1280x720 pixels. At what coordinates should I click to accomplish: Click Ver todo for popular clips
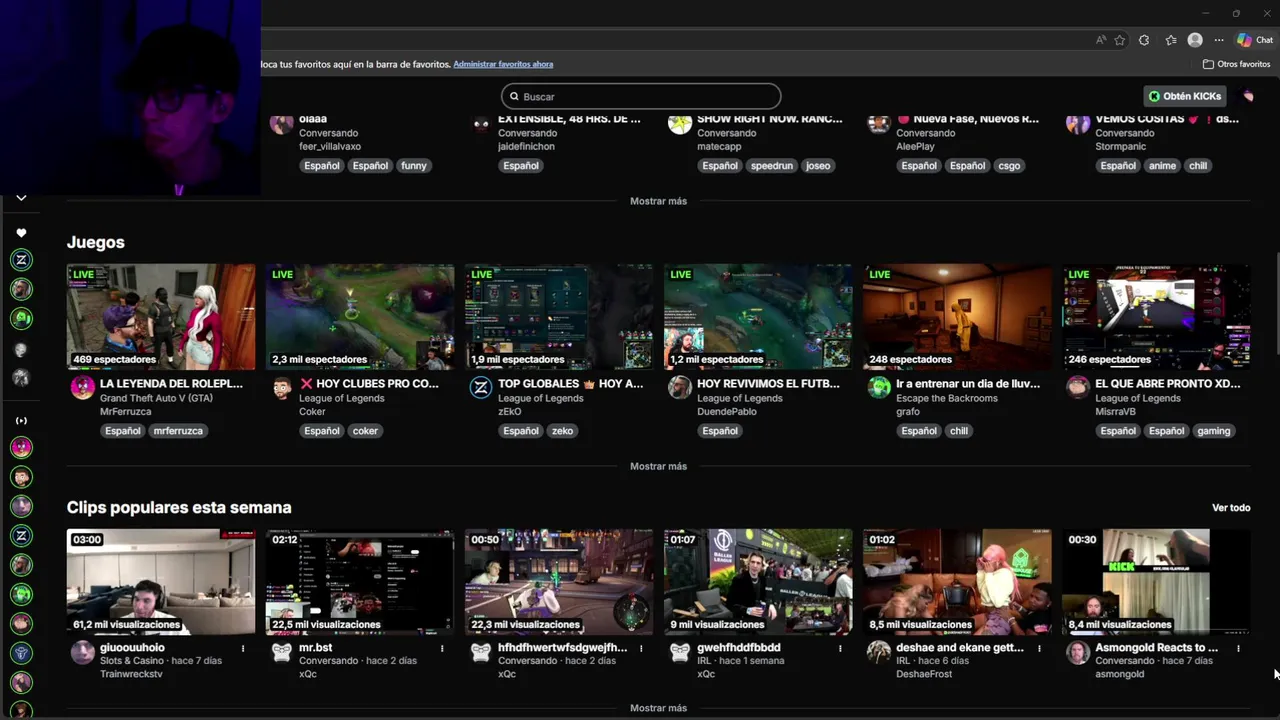click(x=1231, y=508)
